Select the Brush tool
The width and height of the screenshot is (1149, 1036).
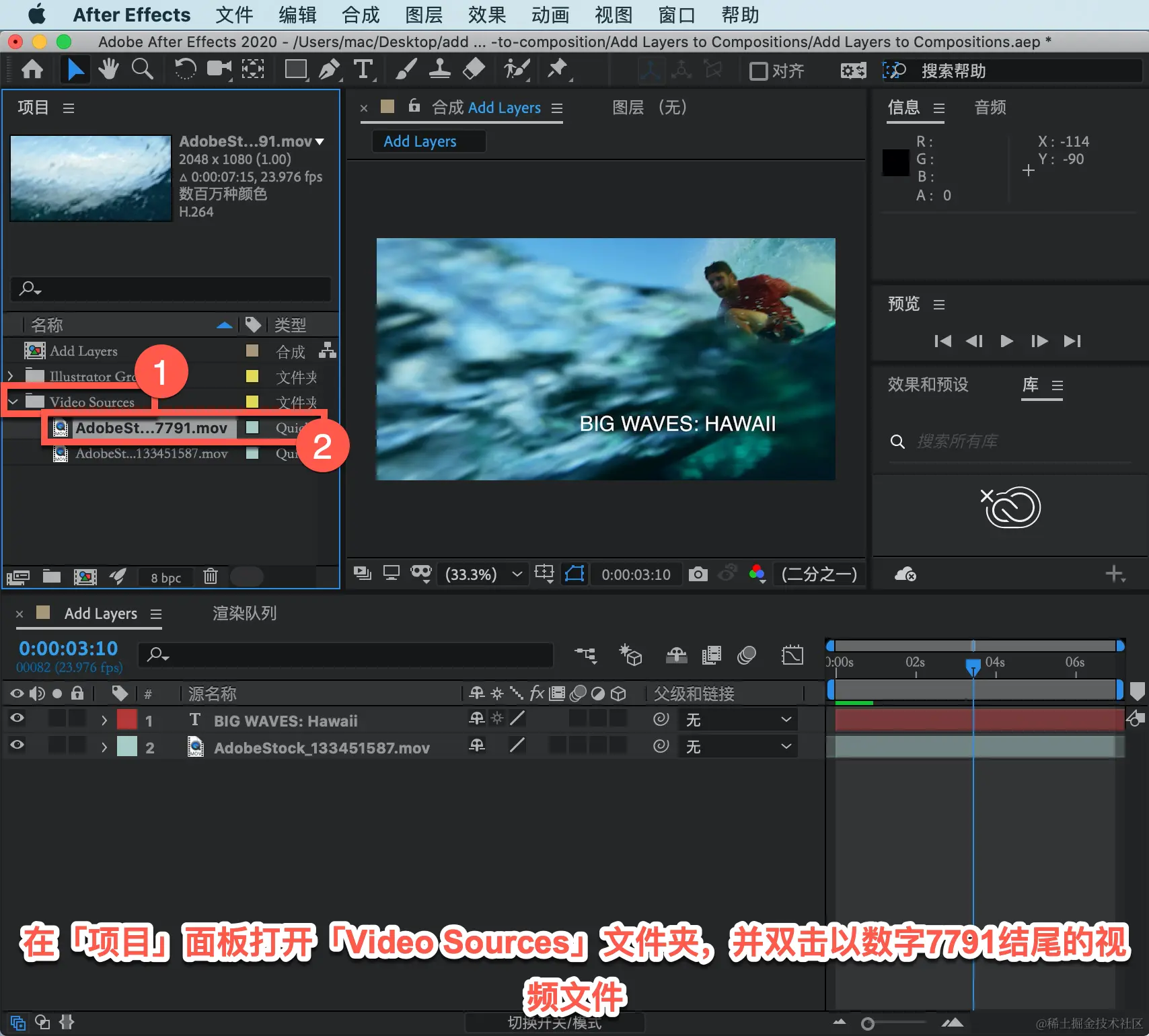[406, 69]
